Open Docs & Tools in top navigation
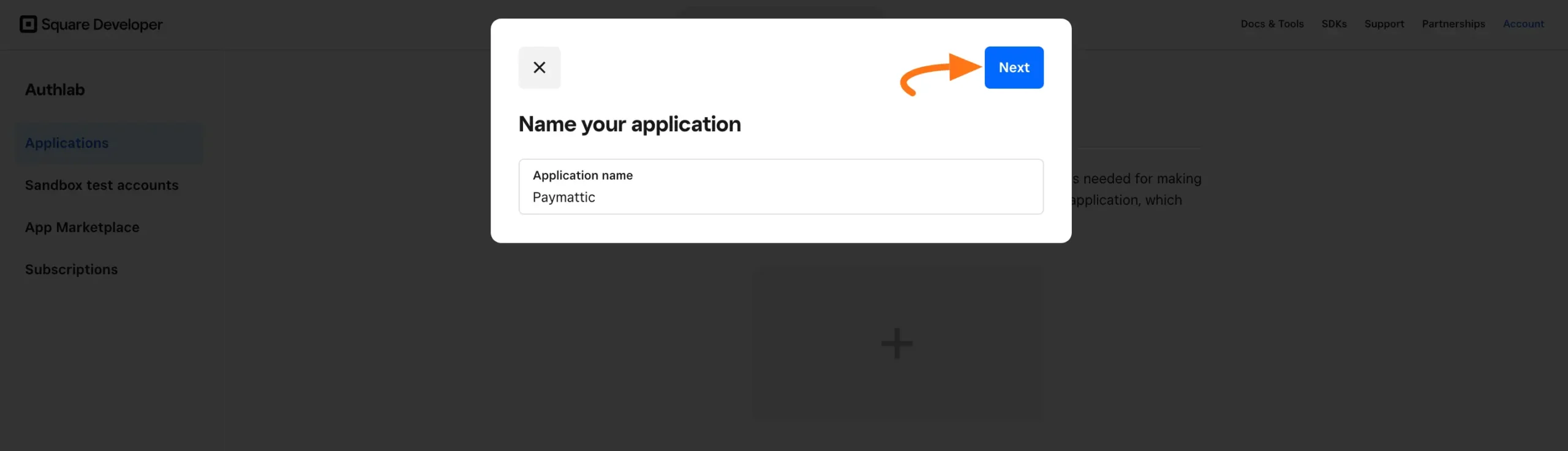The width and height of the screenshot is (1568, 451). 1272,24
